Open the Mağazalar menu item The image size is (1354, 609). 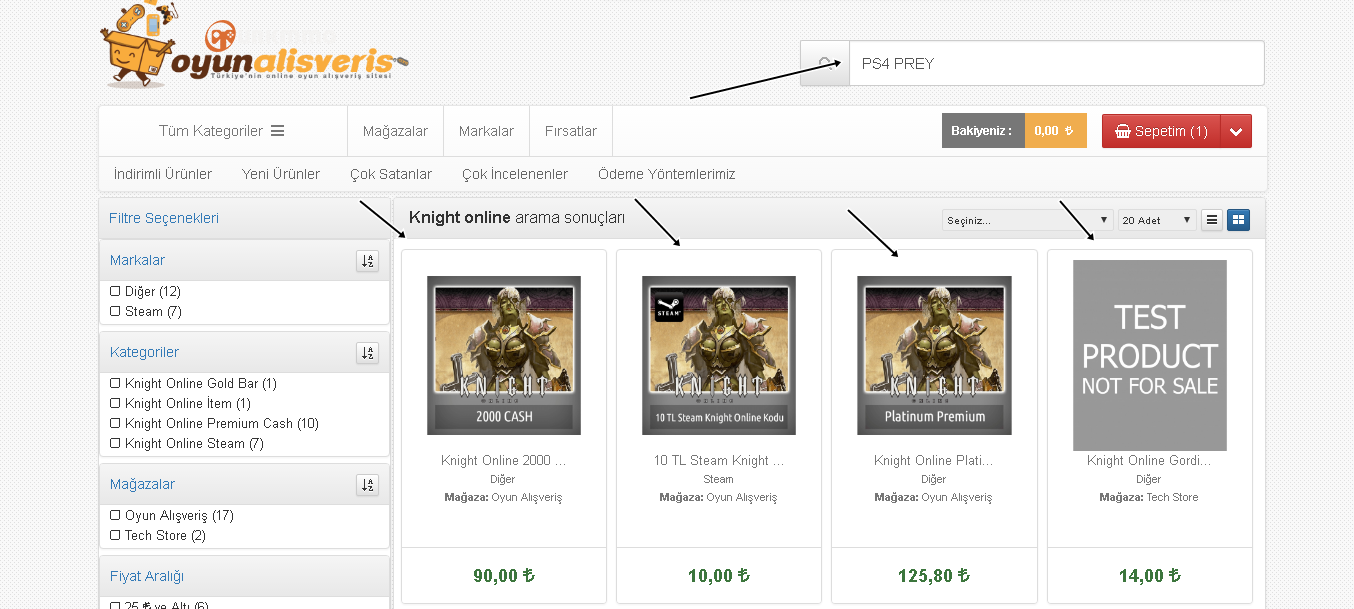click(x=395, y=131)
